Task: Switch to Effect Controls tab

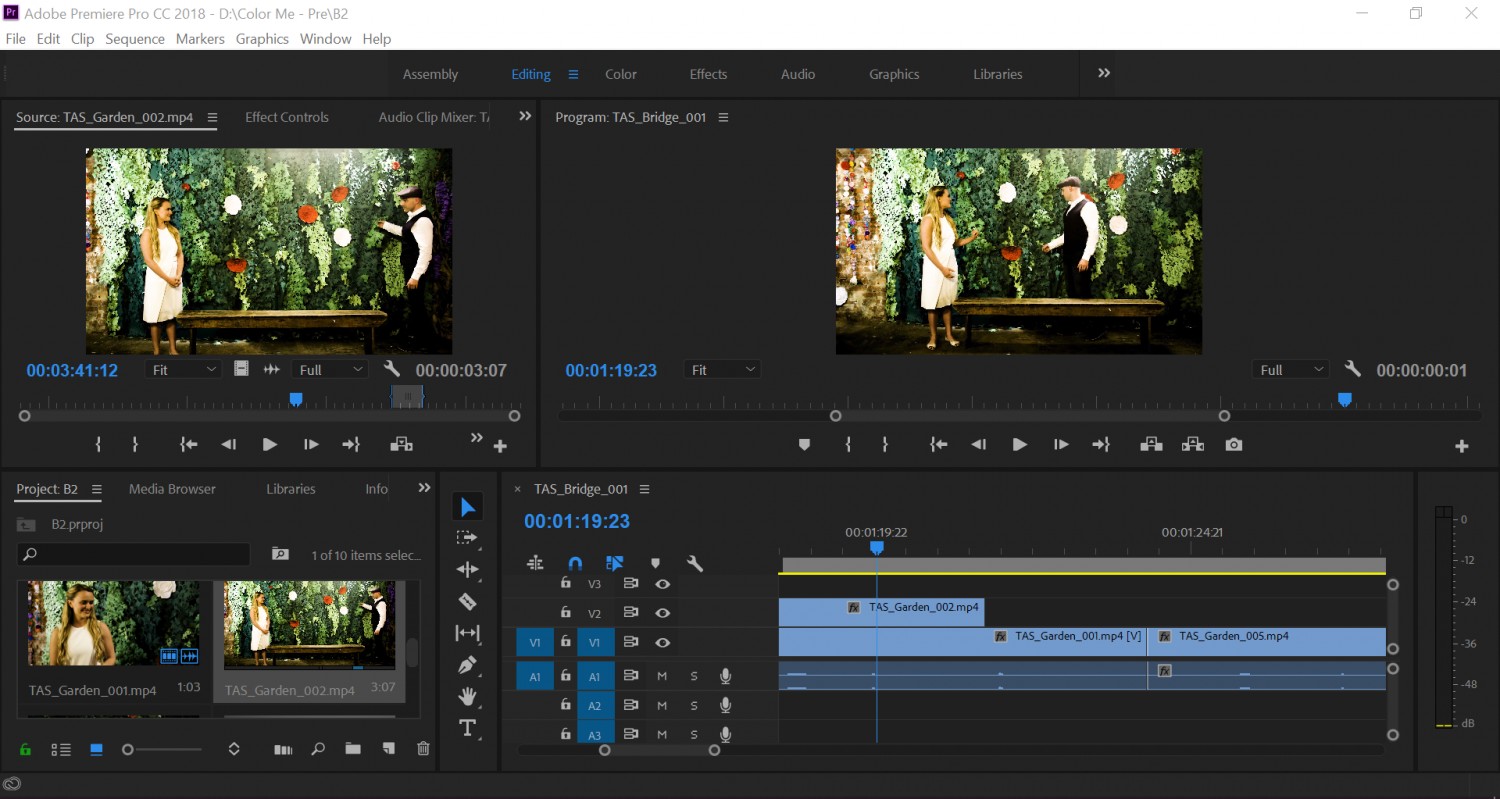Action: [x=287, y=117]
